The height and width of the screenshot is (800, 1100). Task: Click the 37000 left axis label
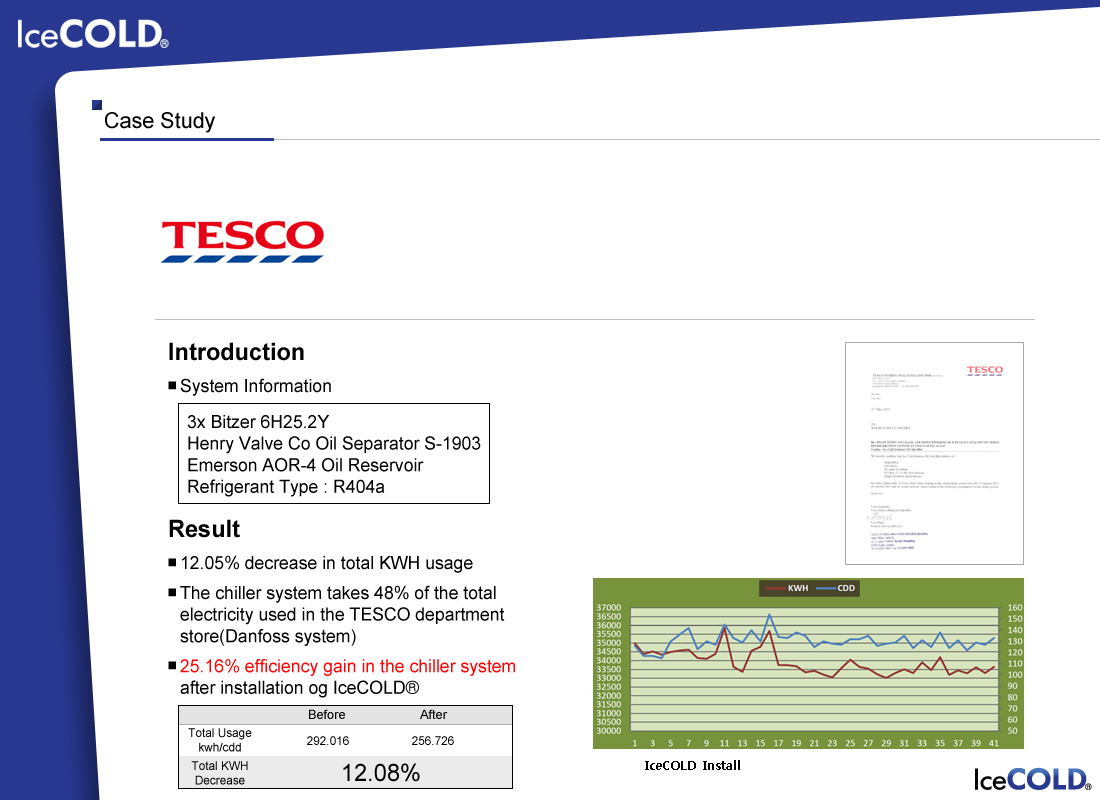click(x=608, y=608)
